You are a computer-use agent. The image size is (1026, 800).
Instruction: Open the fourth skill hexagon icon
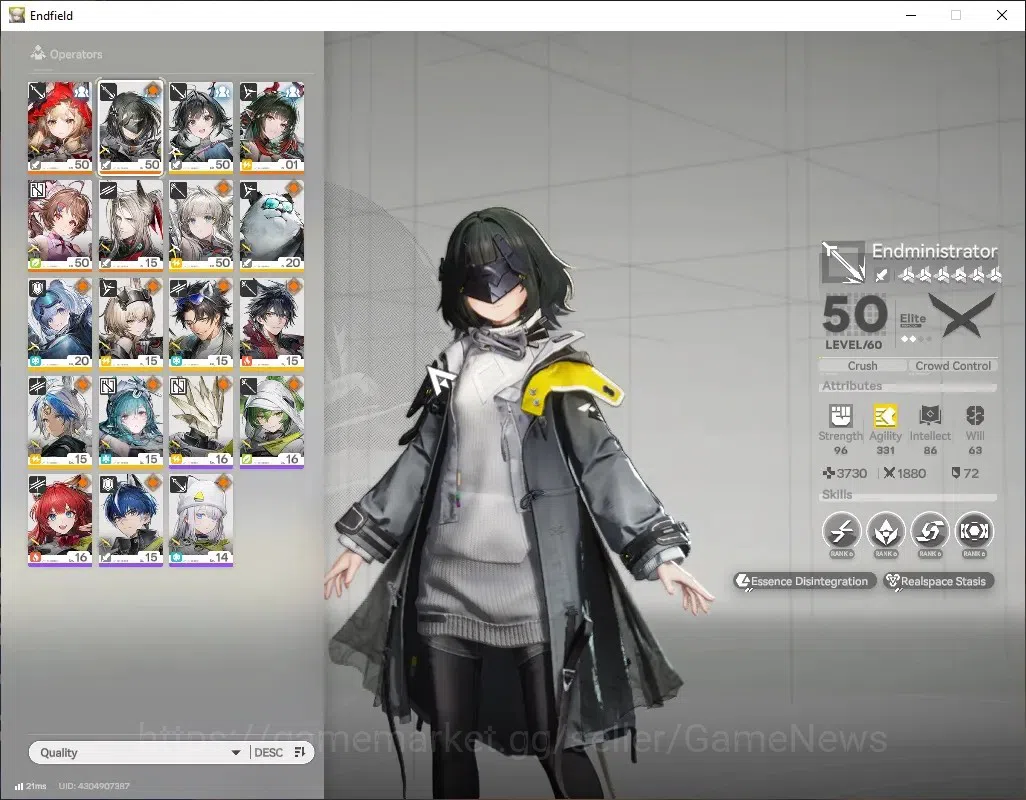[x=974, y=531]
